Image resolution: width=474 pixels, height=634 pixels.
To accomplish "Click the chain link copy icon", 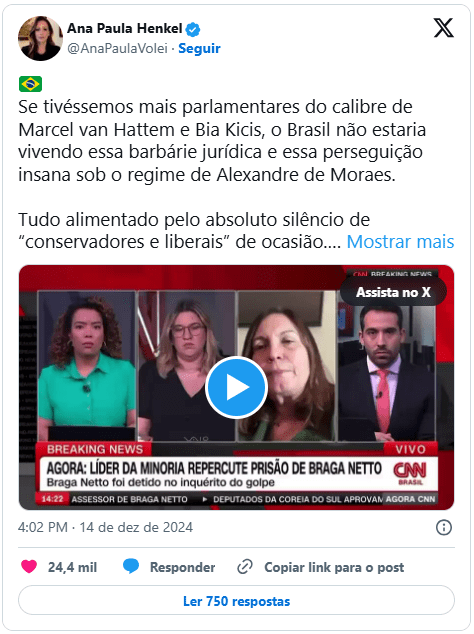I will (245, 567).
